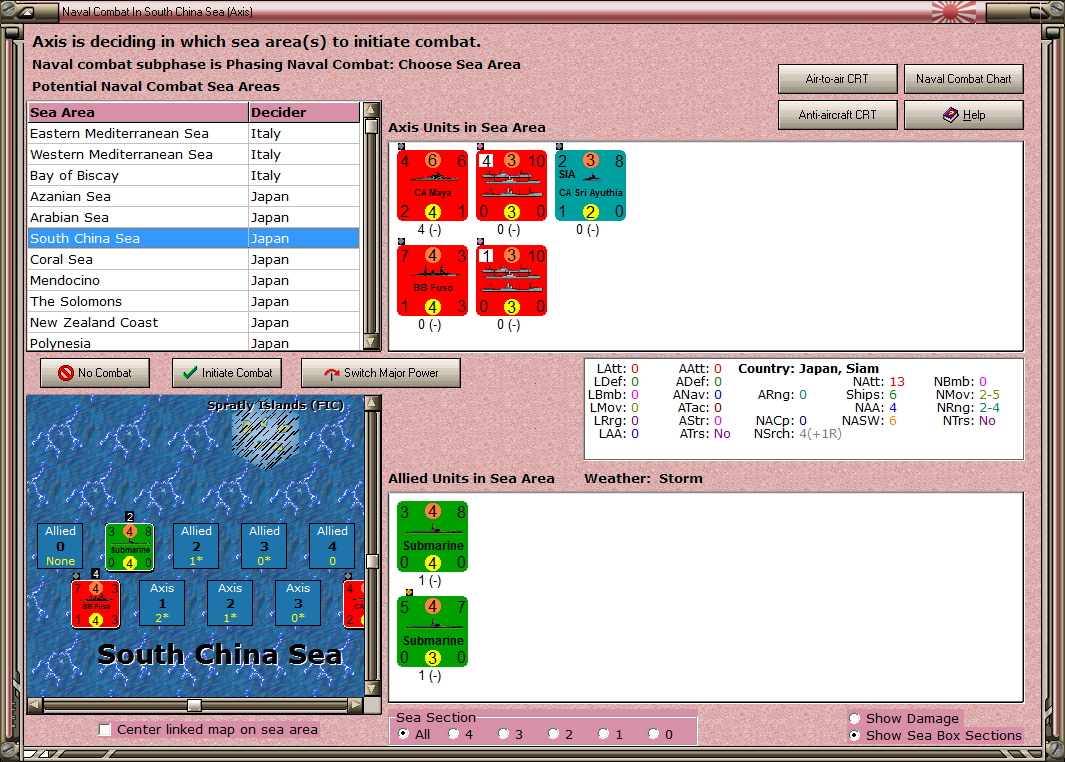Select Sea Section 3 radio button

click(x=503, y=733)
